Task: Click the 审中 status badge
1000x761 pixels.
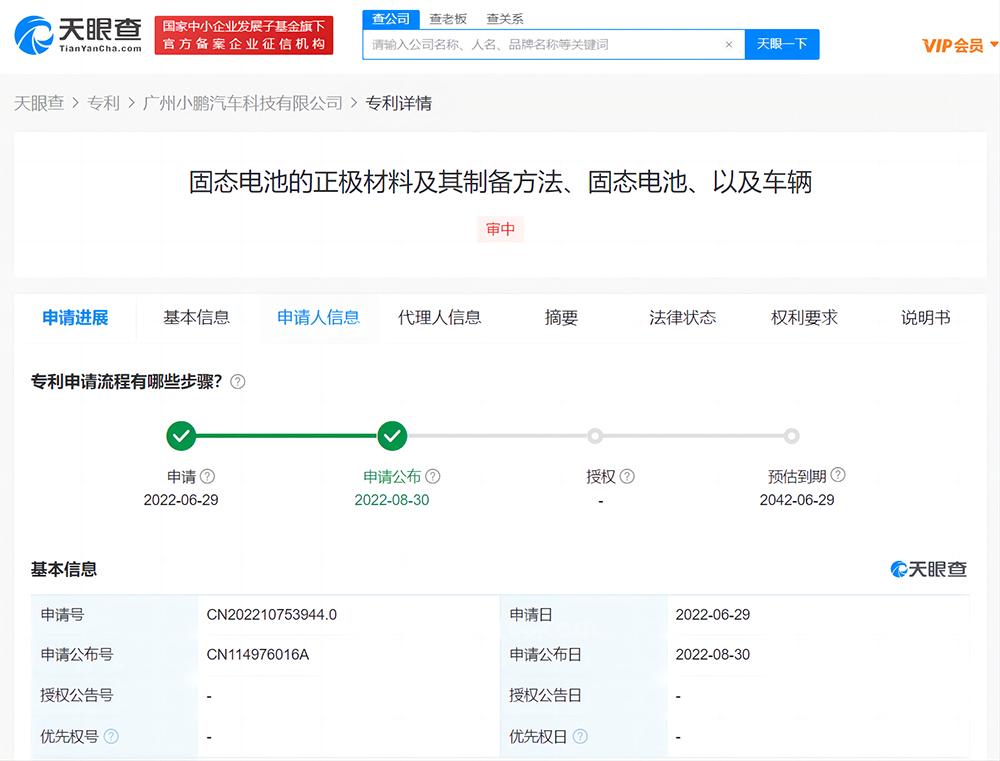Action: tap(500, 229)
